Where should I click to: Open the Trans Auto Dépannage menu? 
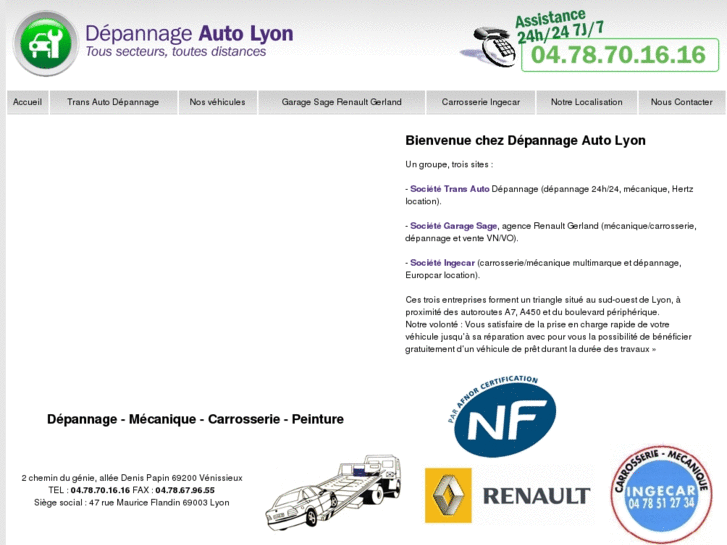113,102
